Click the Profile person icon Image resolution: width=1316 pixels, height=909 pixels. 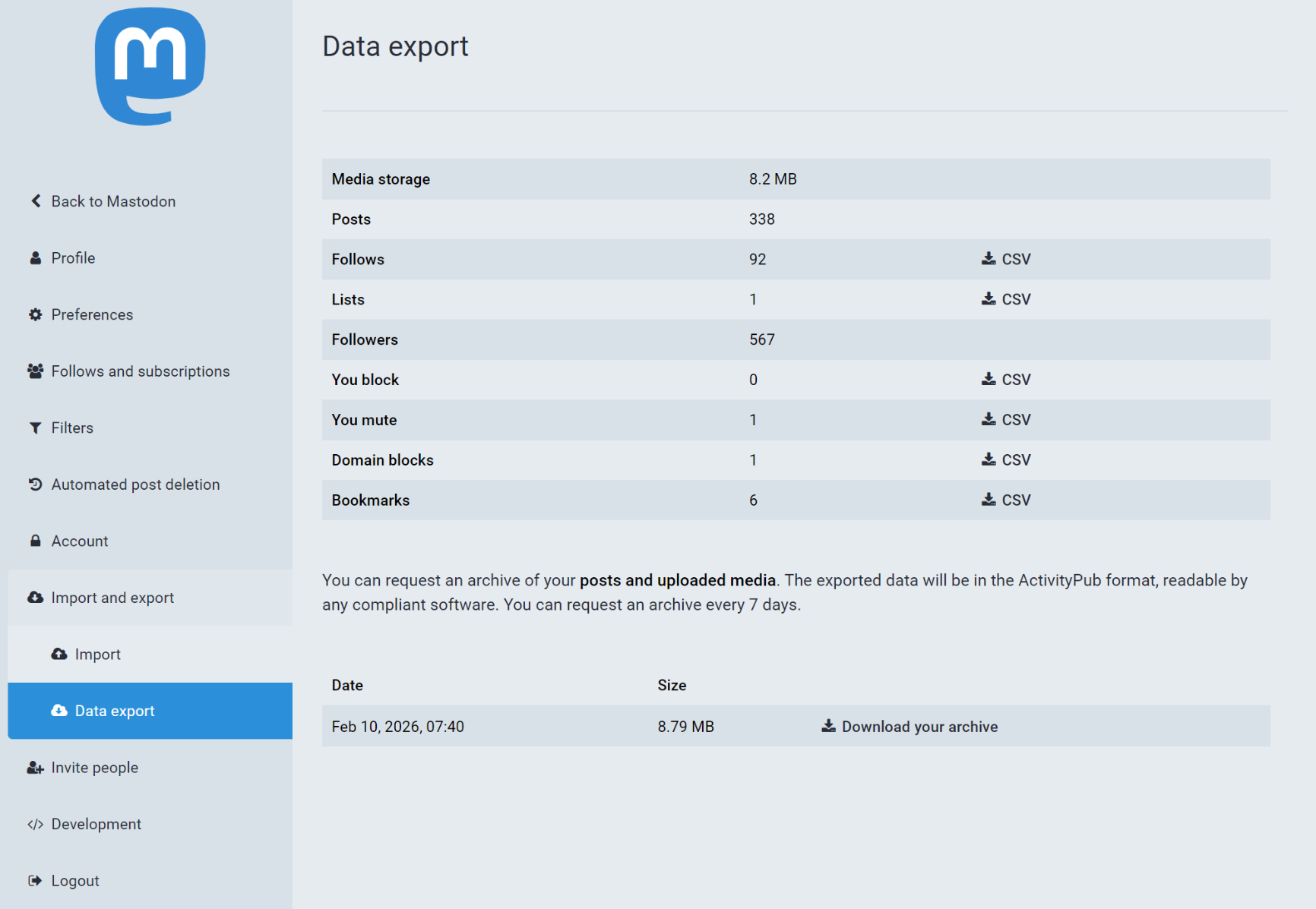(36, 258)
